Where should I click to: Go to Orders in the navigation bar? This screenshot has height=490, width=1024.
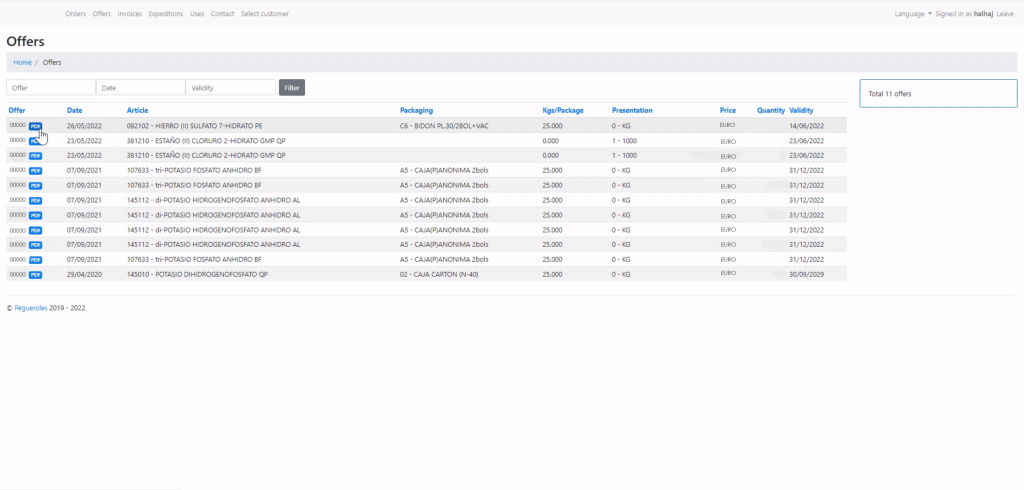click(x=75, y=14)
